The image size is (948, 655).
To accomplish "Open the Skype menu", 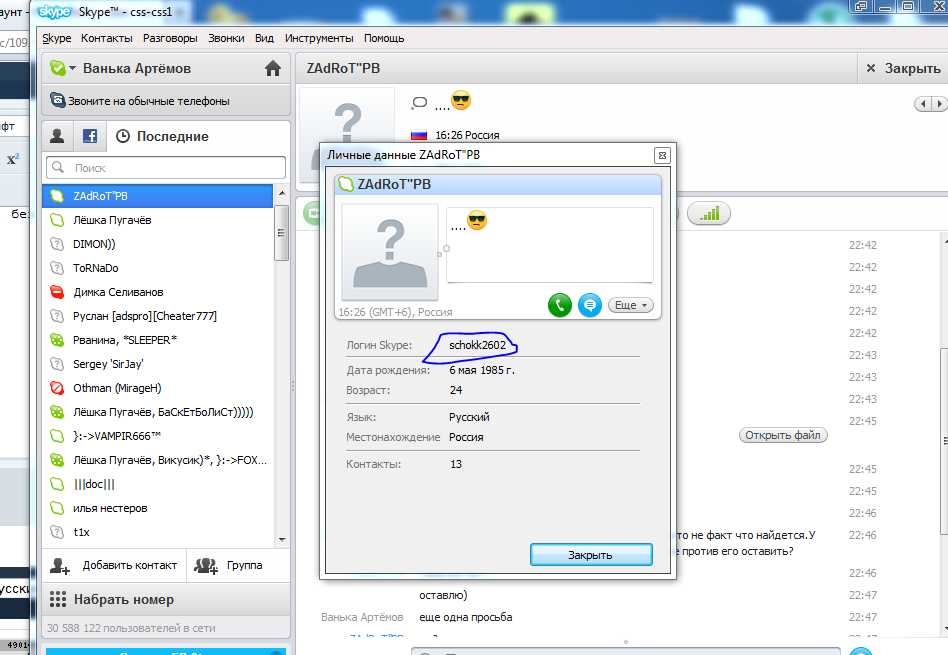I will click(x=57, y=38).
